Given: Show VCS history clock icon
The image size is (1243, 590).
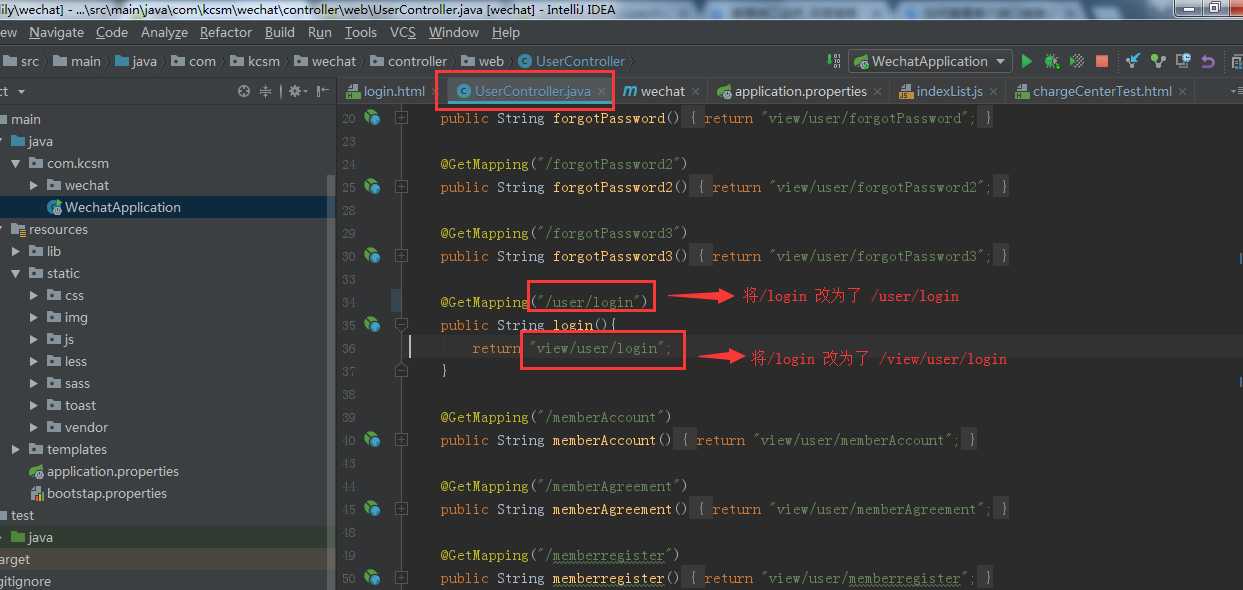Looking at the screenshot, I should [1183, 61].
